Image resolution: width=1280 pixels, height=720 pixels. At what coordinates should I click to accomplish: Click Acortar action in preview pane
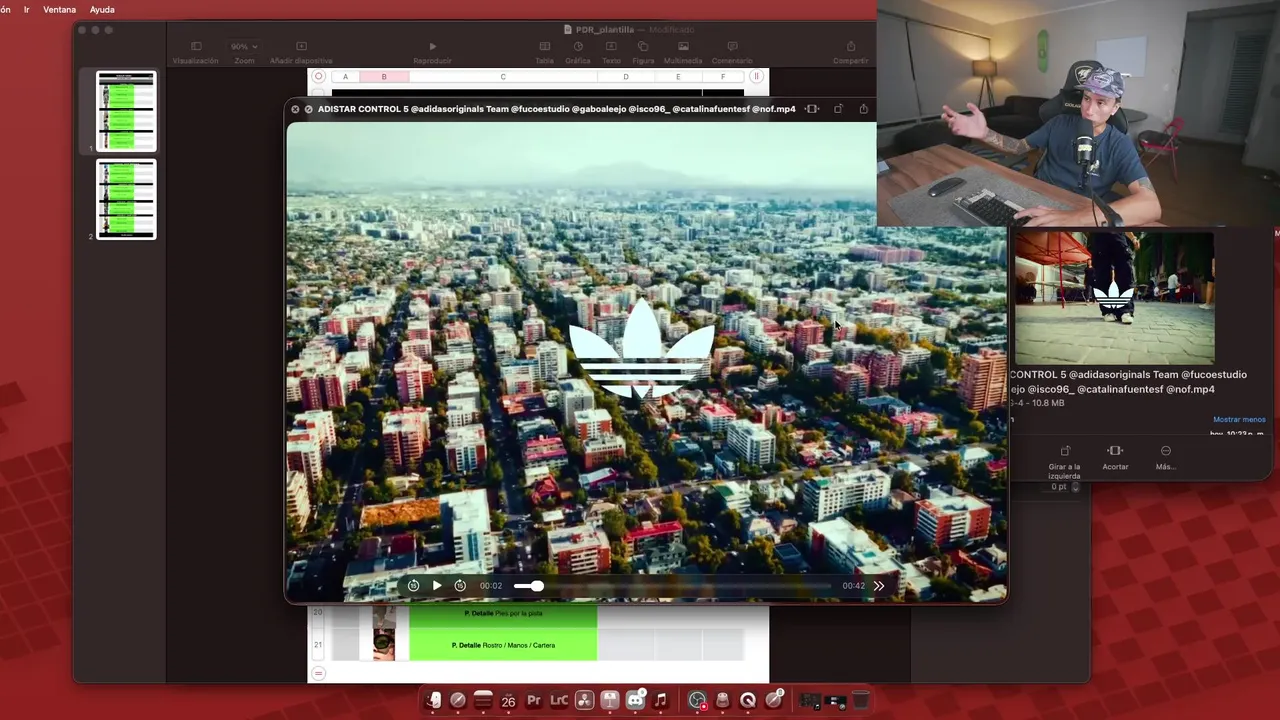click(x=1115, y=458)
